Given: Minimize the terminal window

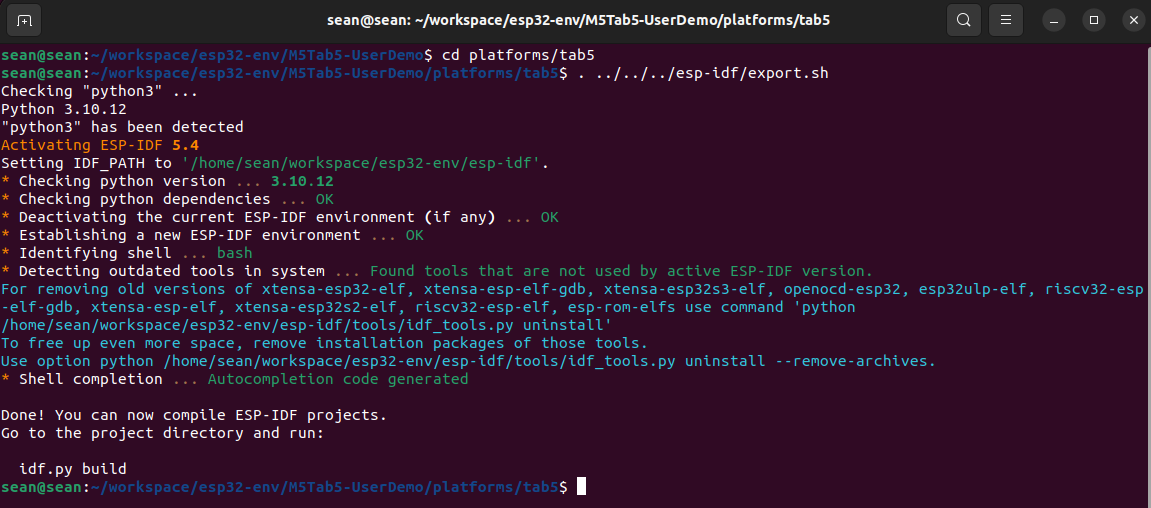Looking at the screenshot, I should click(x=1053, y=21).
